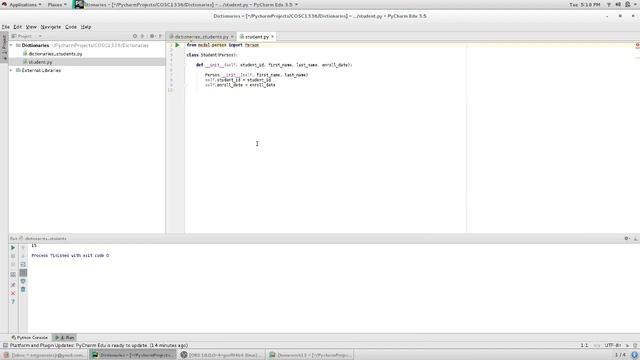Viewport: 640px width, 360px height.
Task: Run the file using the gutter arrow
Action: click(177, 45)
